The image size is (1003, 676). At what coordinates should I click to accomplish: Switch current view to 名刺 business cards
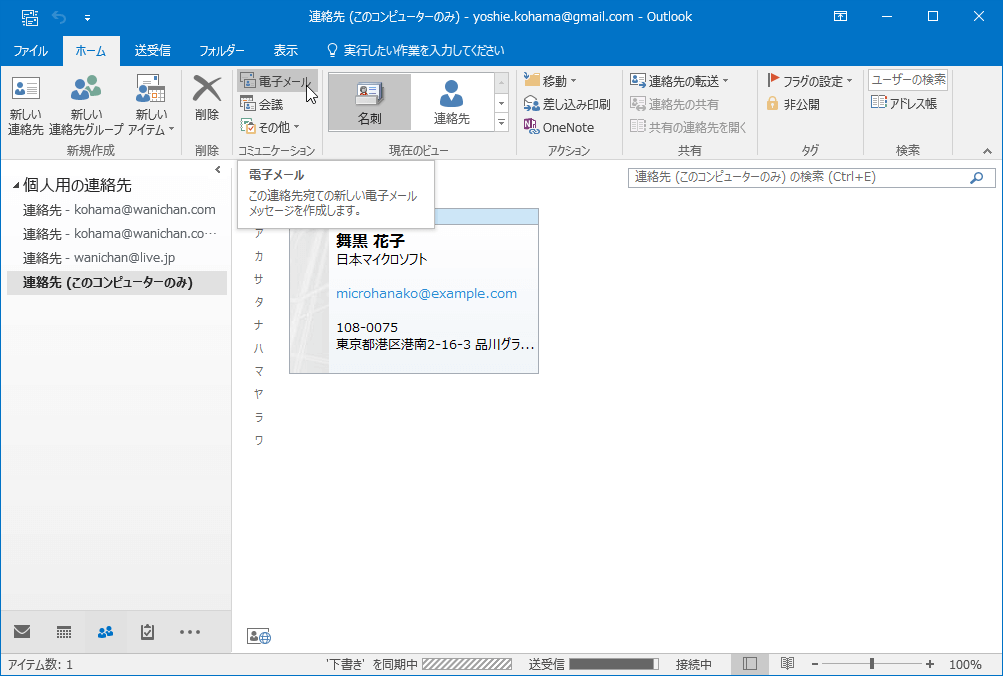[x=371, y=100]
